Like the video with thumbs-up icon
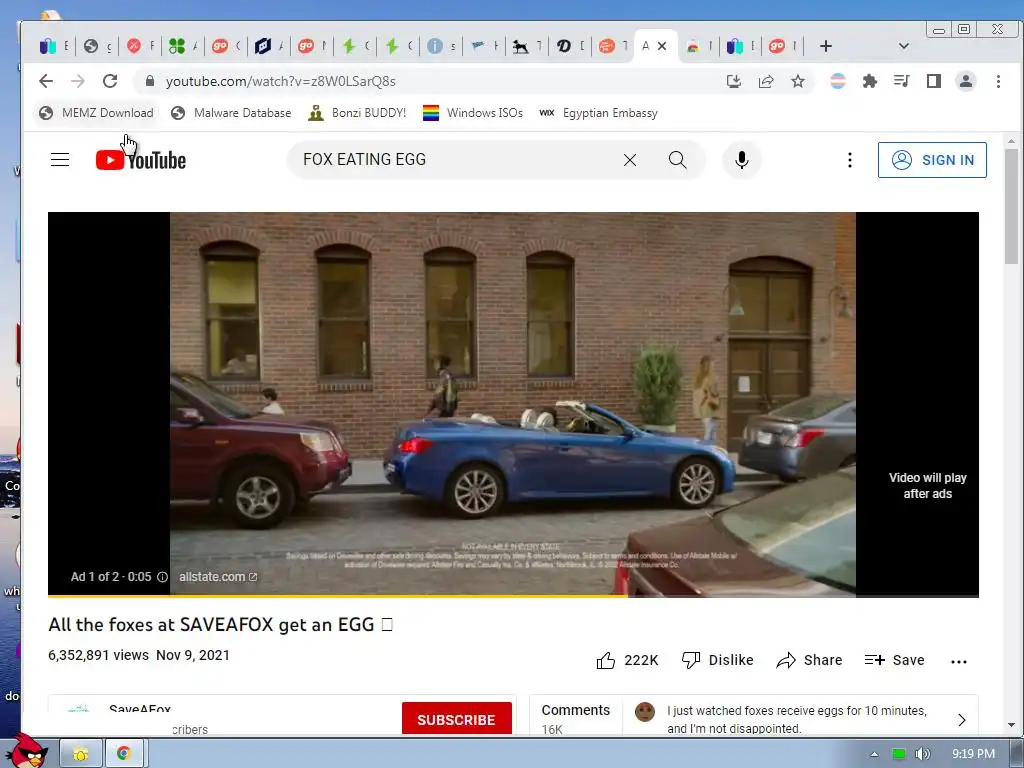 pos(605,661)
